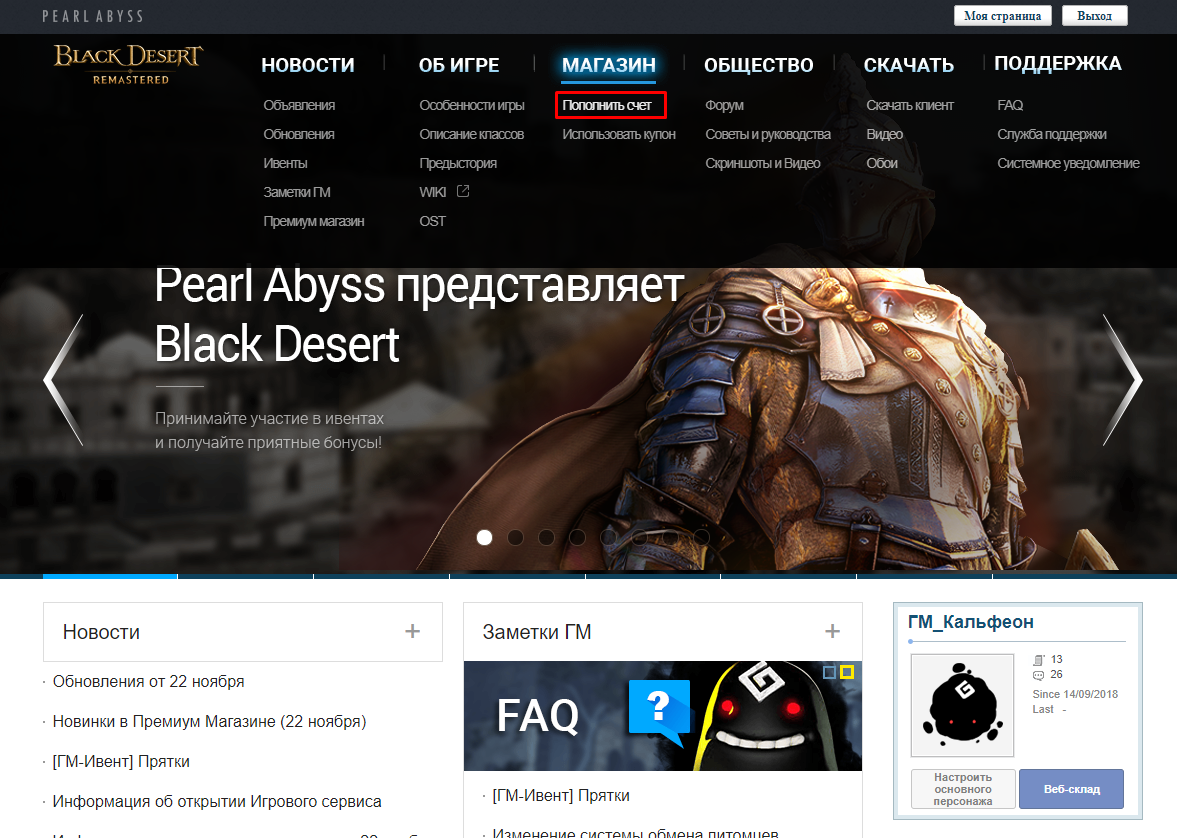Image resolution: width=1177 pixels, height=838 pixels.
Task: Open Скриншоты и Видео link
Action: pyautogui.click(x=763, y=163)
